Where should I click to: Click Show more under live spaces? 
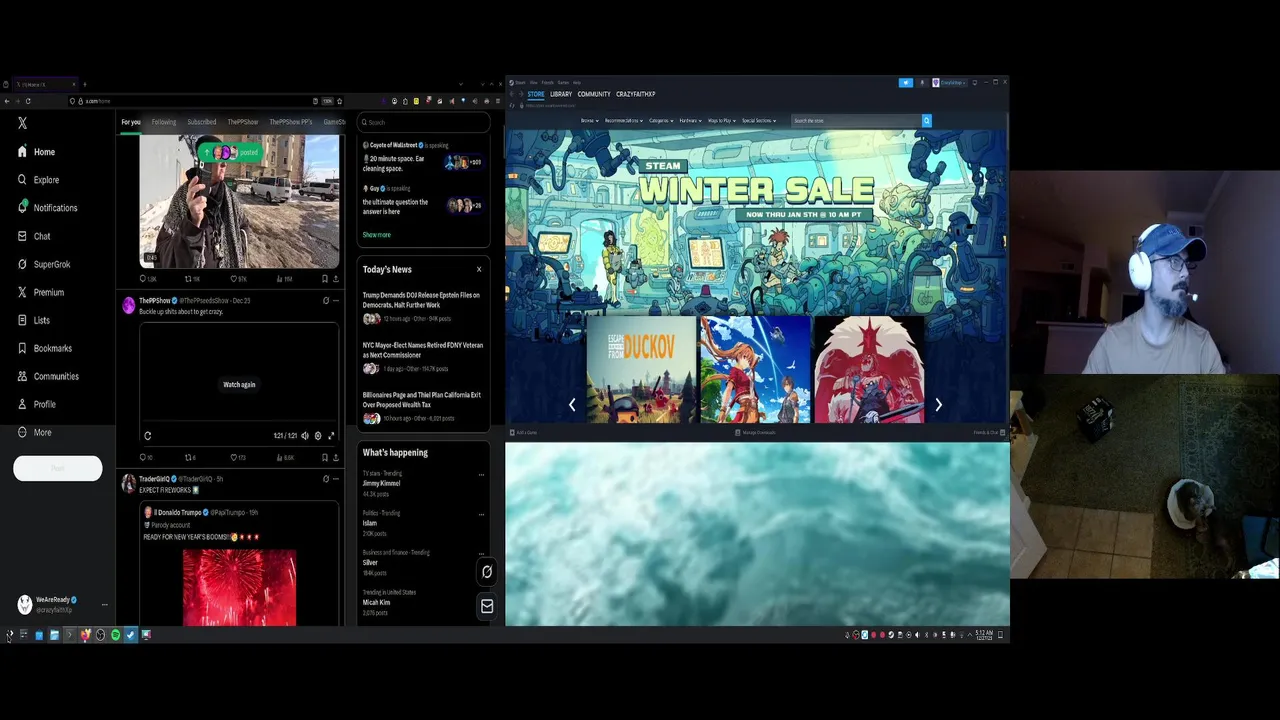click(377, 235)
